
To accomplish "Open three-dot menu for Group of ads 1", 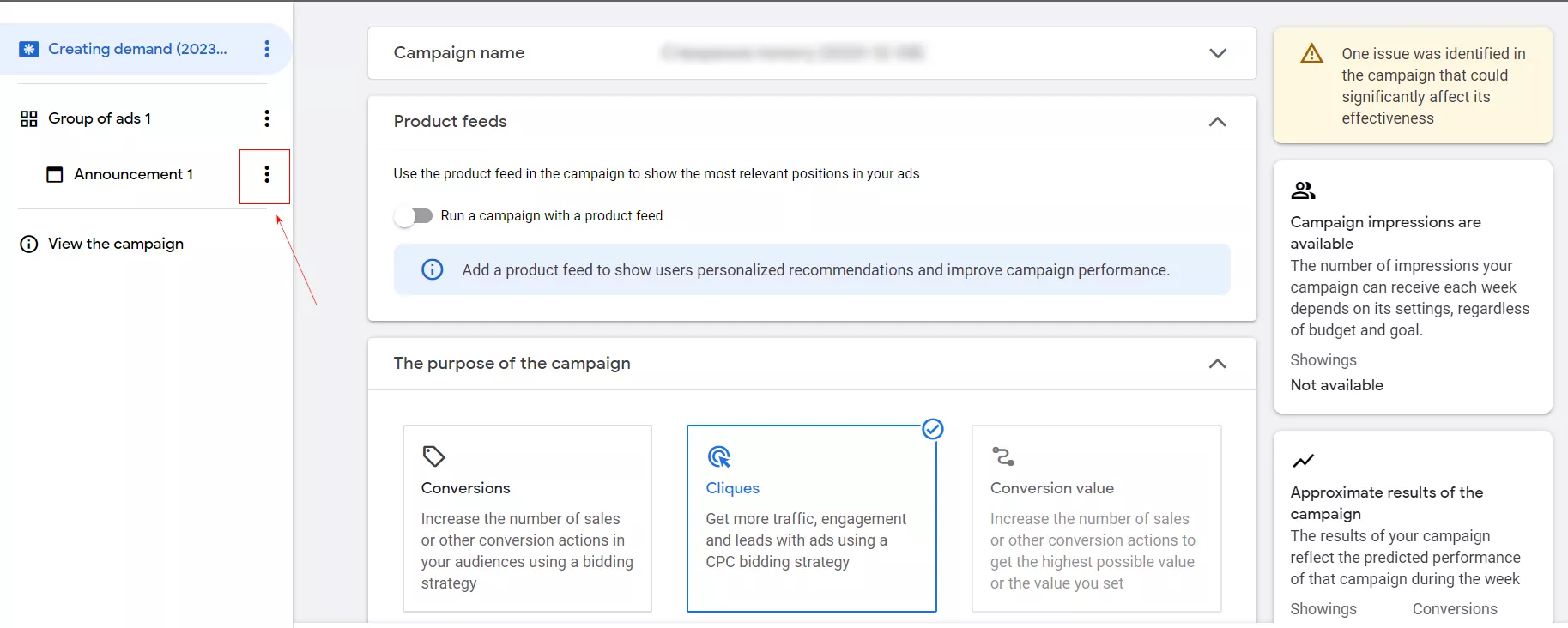I will [x=267, y=118].
